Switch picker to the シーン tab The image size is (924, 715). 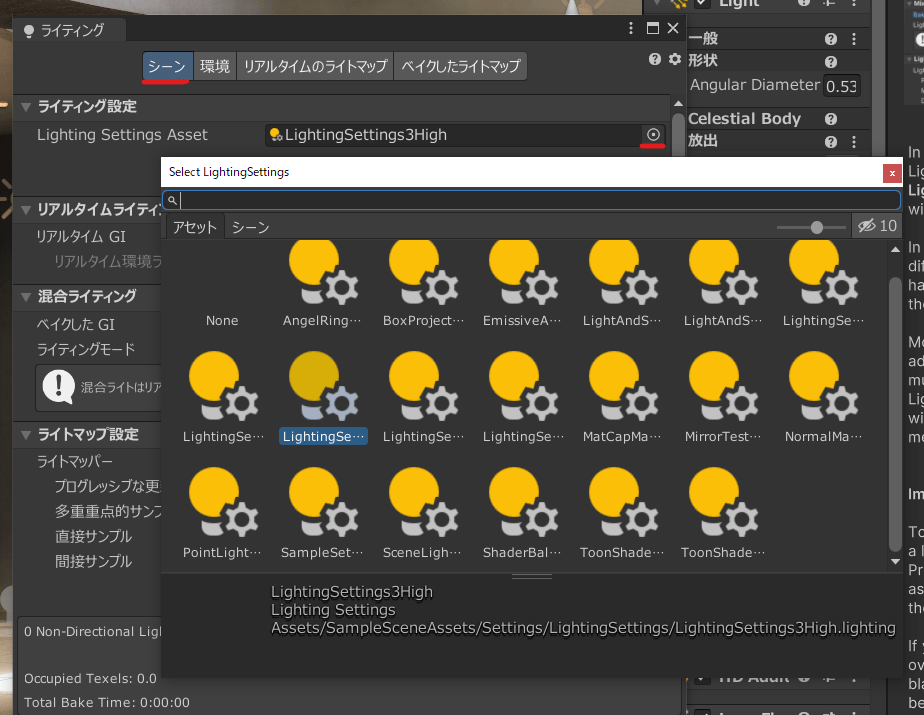click(250, 227)
